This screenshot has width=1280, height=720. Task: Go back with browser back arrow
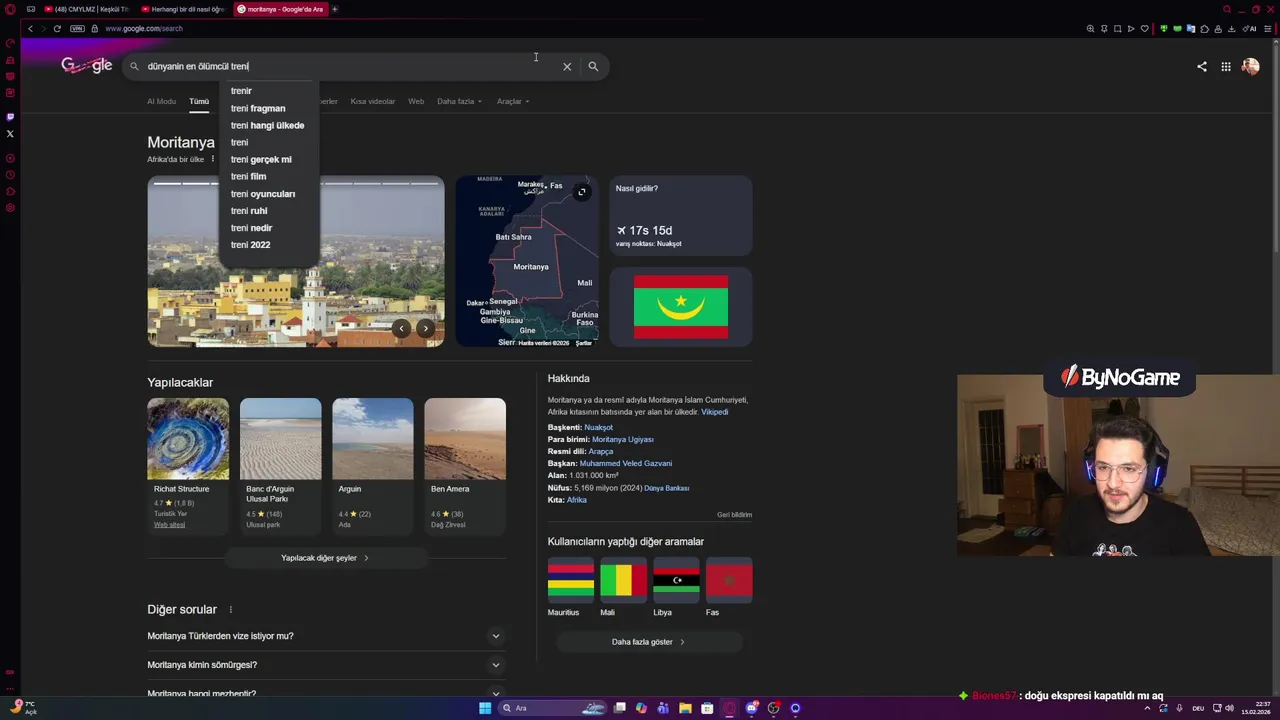pos(30,28)
